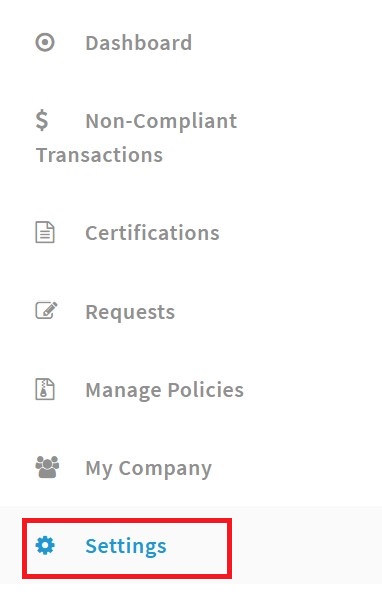Click the word Manage in sidebar
This screenshot has width=382, height=600.
[x=124, y=391]
